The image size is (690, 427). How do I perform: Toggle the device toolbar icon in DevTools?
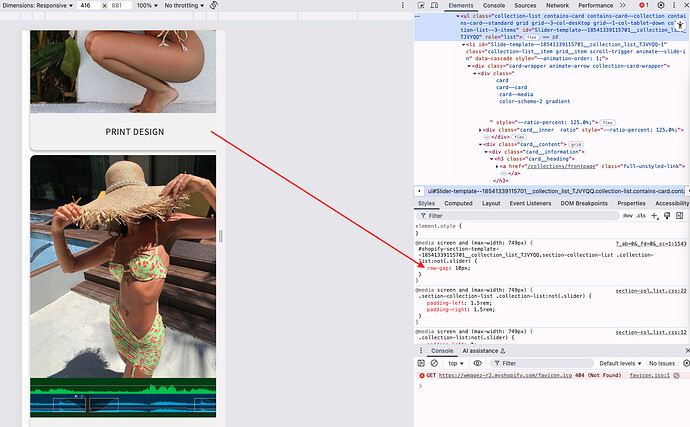coord(434,5)
